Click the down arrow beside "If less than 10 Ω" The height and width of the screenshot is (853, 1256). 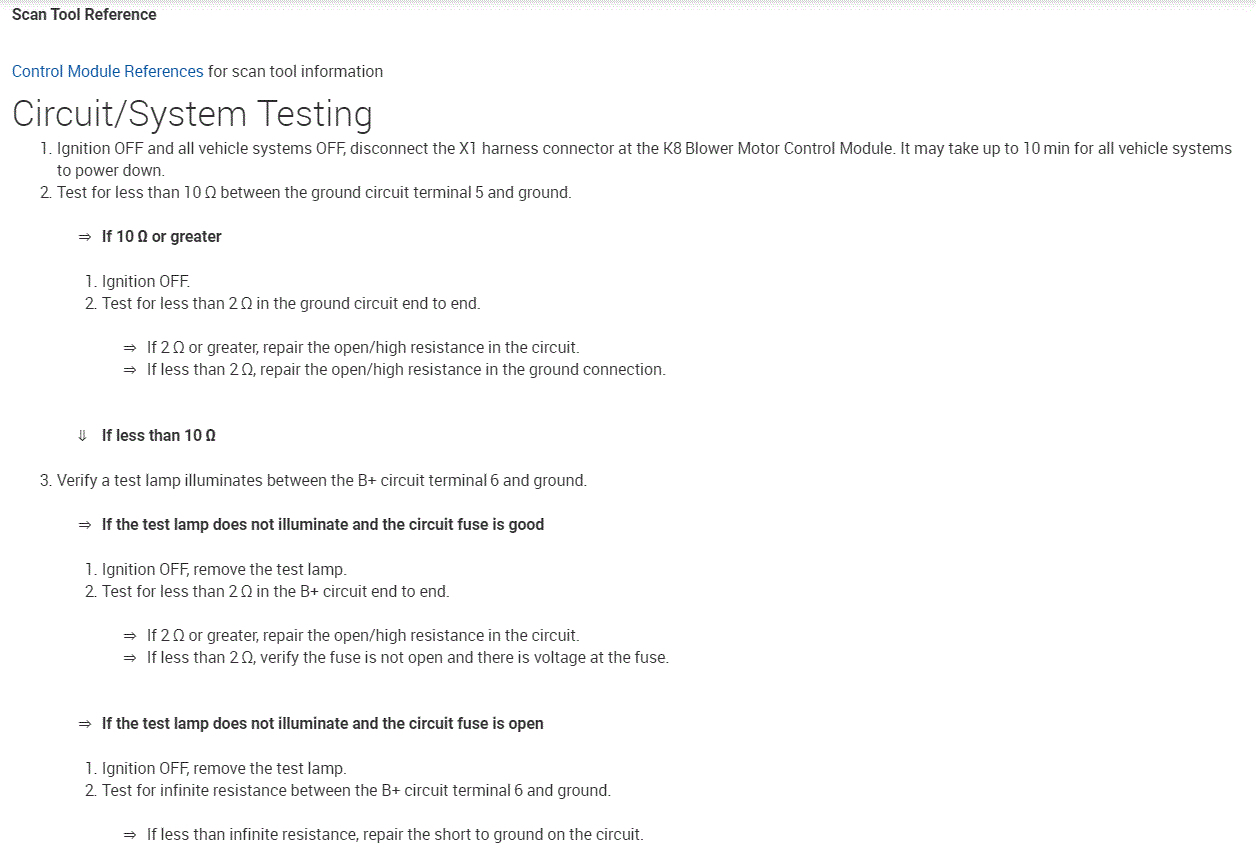pos(82,436)
